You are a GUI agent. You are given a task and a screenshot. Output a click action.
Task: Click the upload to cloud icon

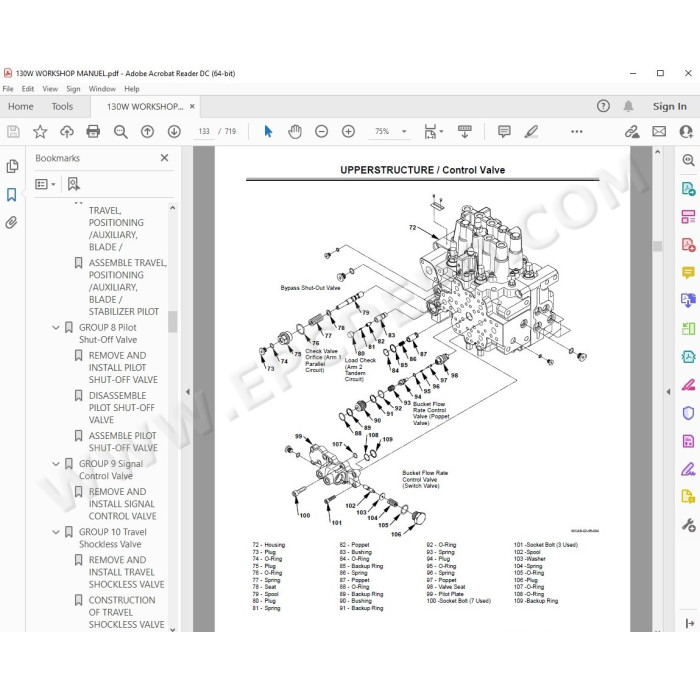coord(67,131)
